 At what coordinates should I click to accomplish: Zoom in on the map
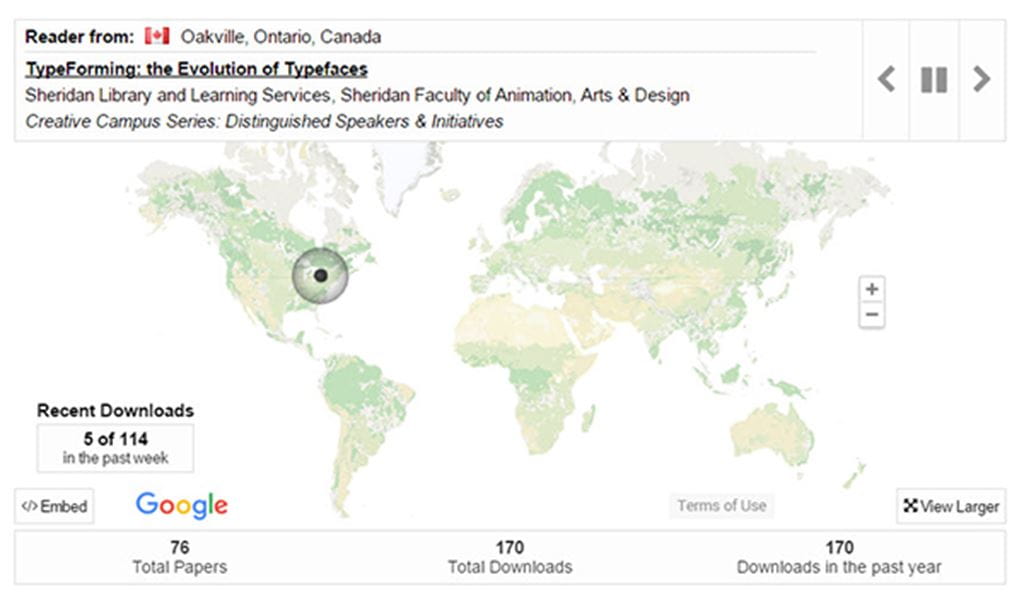tap(872, 289)
